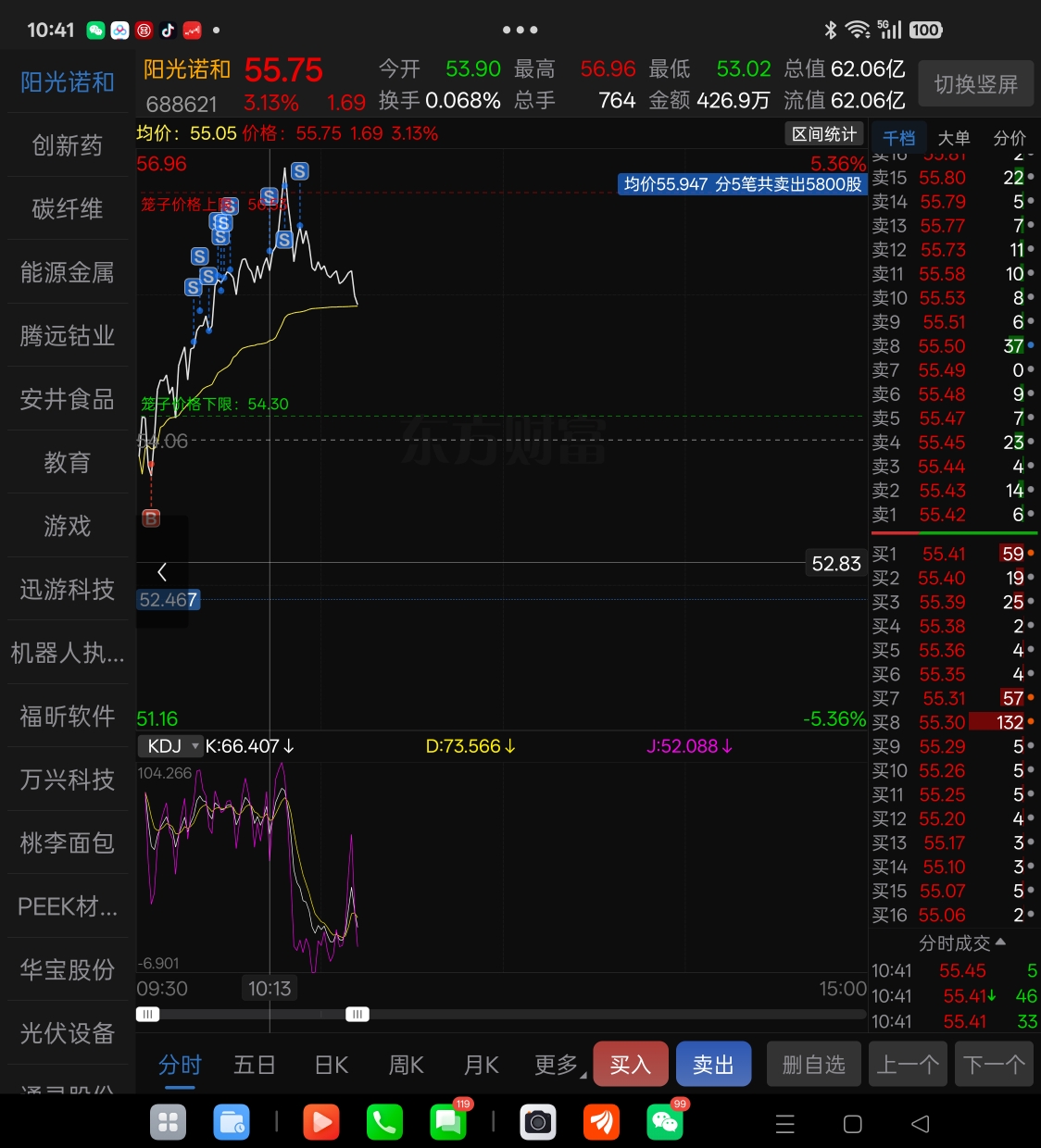Select PEEK材... in the sidebar list
Screen dimensions: 1041x1148
click(68, 906)
